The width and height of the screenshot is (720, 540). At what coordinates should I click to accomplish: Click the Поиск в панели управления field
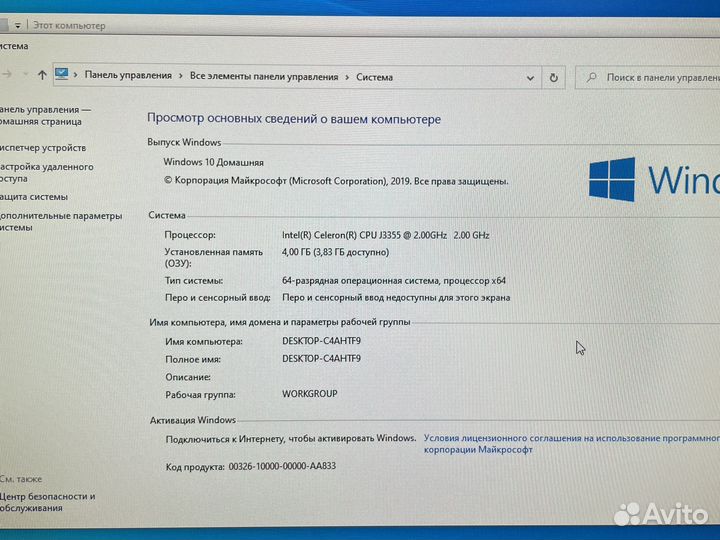647,78
